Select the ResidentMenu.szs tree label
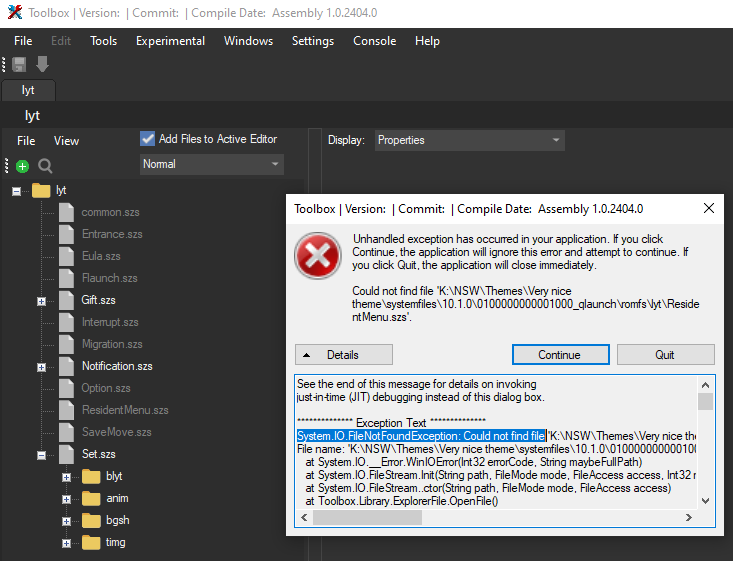733x561 pixels. [125, 410]
